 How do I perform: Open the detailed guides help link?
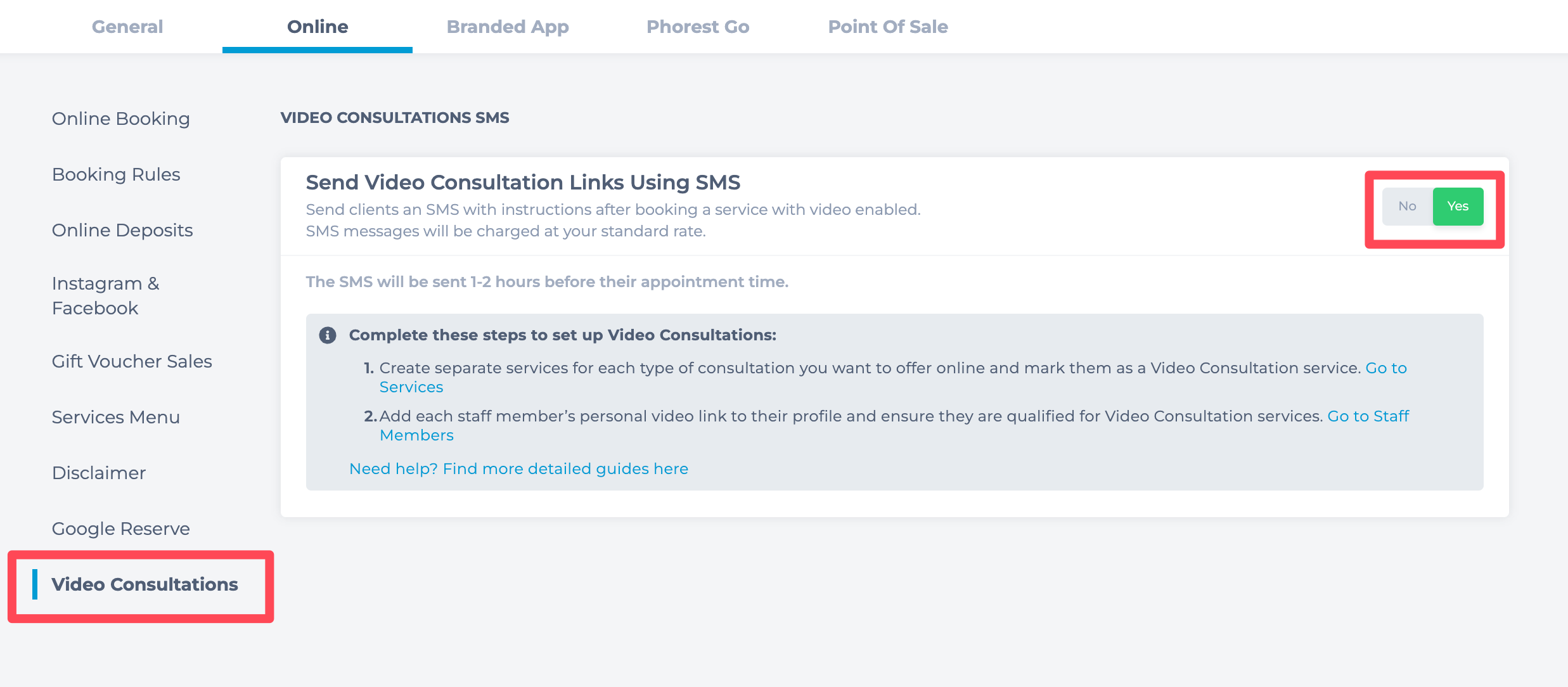pyautogui.click(x=519, y=469)
